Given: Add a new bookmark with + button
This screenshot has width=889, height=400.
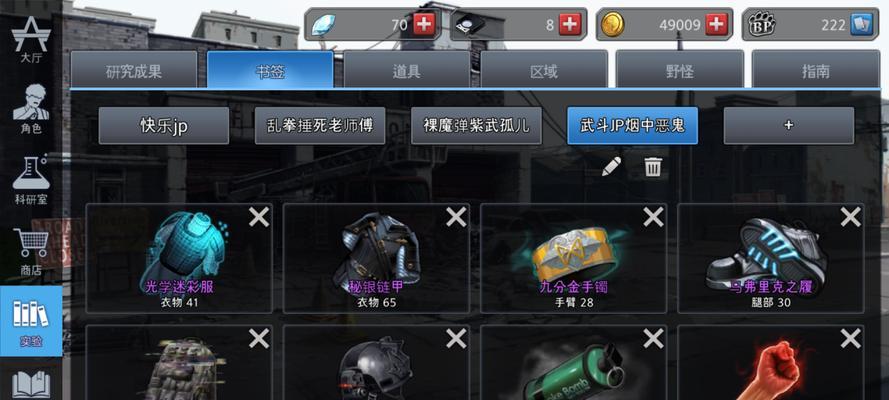Looking at the screenshot, I should pos(789,125).
